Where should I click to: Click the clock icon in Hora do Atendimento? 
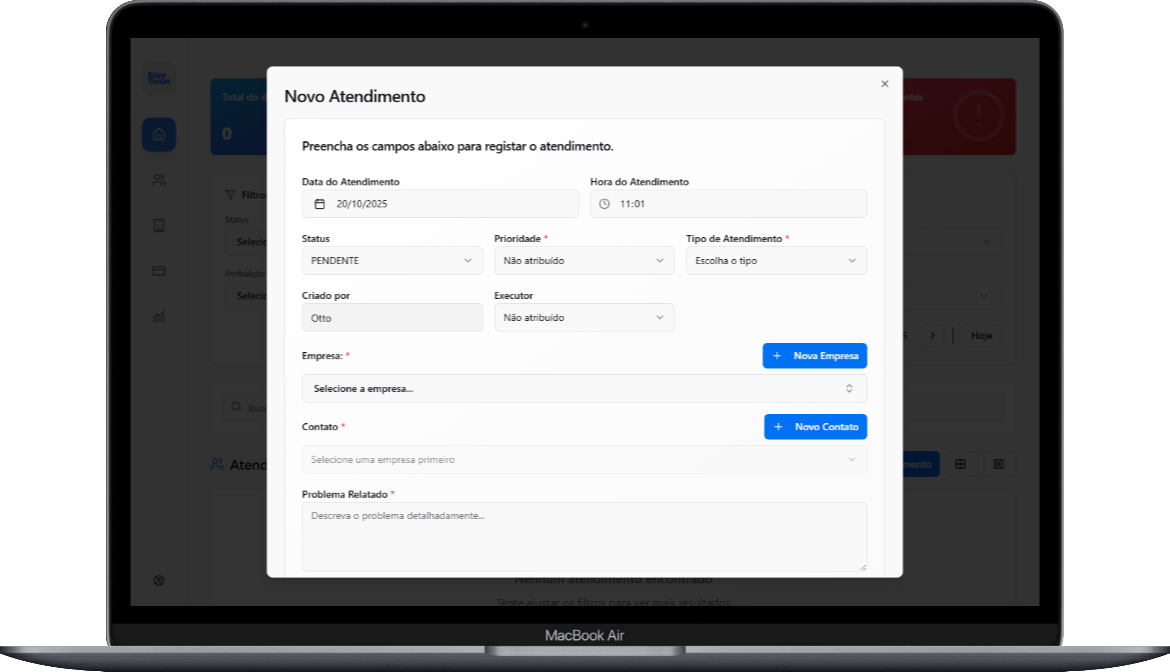[x=604, y=204]
